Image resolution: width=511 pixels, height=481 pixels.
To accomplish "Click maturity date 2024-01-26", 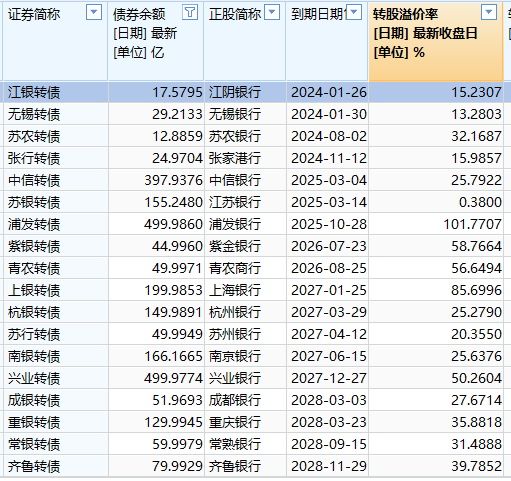I will (x=328, y=92).
